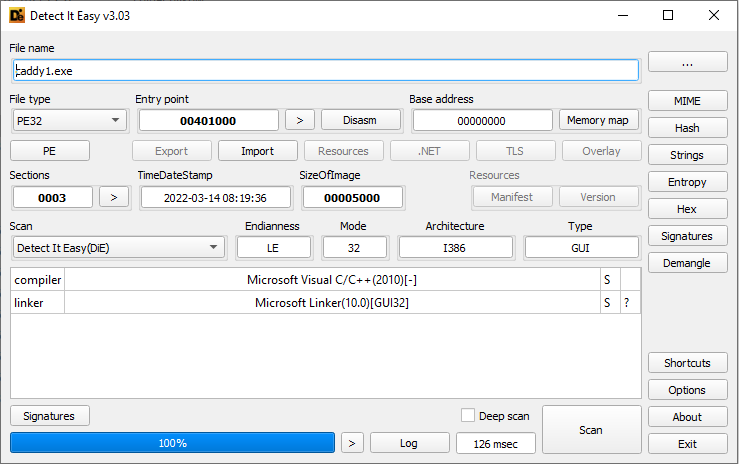
Task: Click the '...' file browse button
Action: click(687, 62)
